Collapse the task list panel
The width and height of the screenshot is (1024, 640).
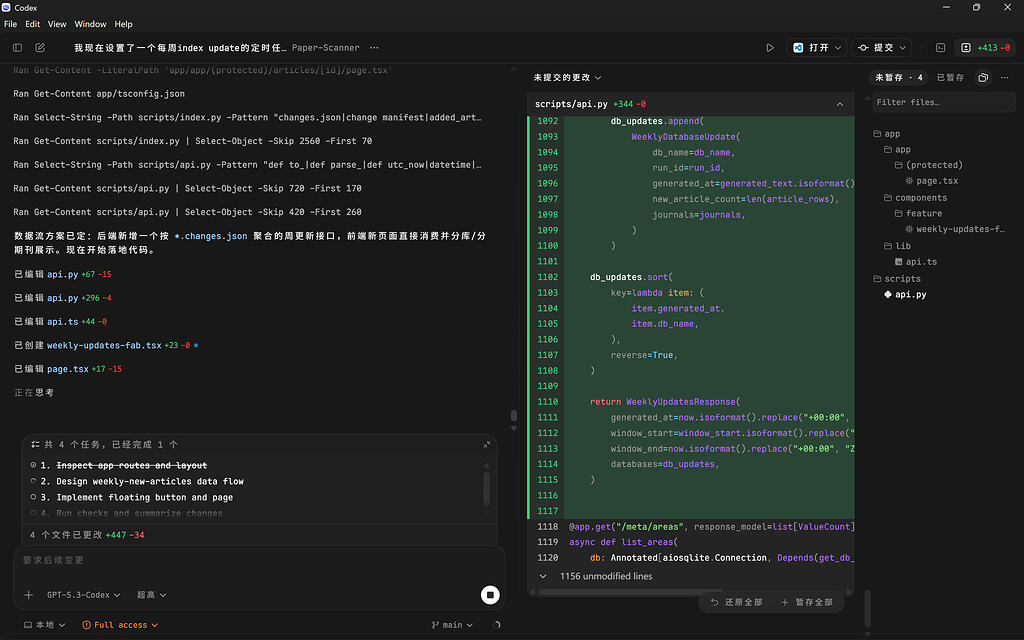click(x=487, y=445)
